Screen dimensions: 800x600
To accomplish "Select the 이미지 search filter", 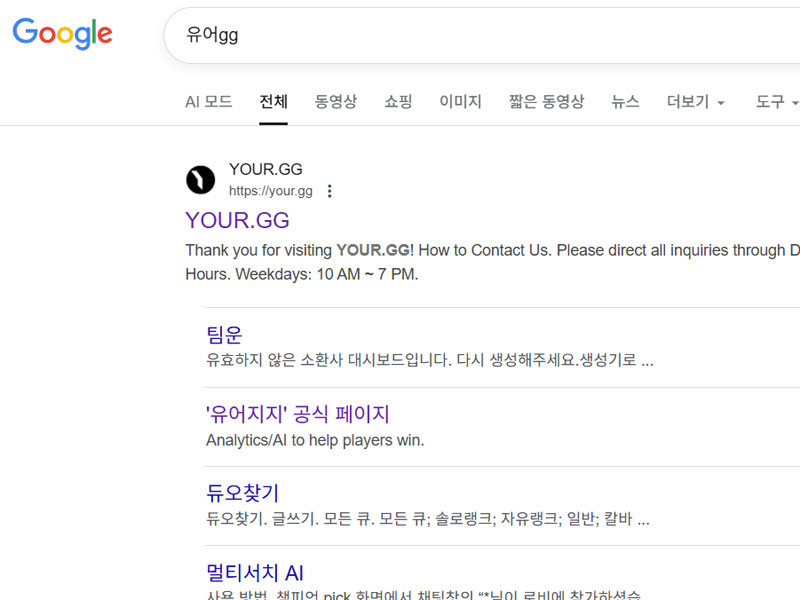I will 461,101.
